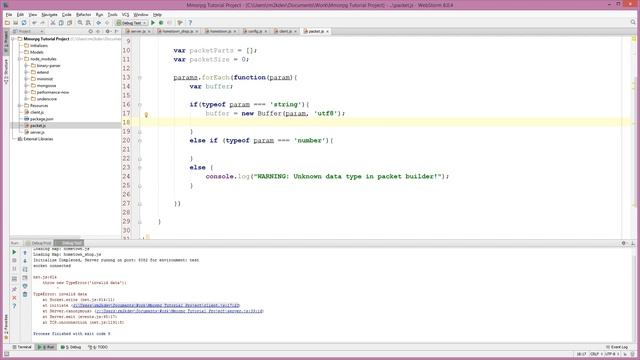The width and height of the screenshot is (640, 360).
Task: Clear console output with trash can icon
Action: (25, 294)
